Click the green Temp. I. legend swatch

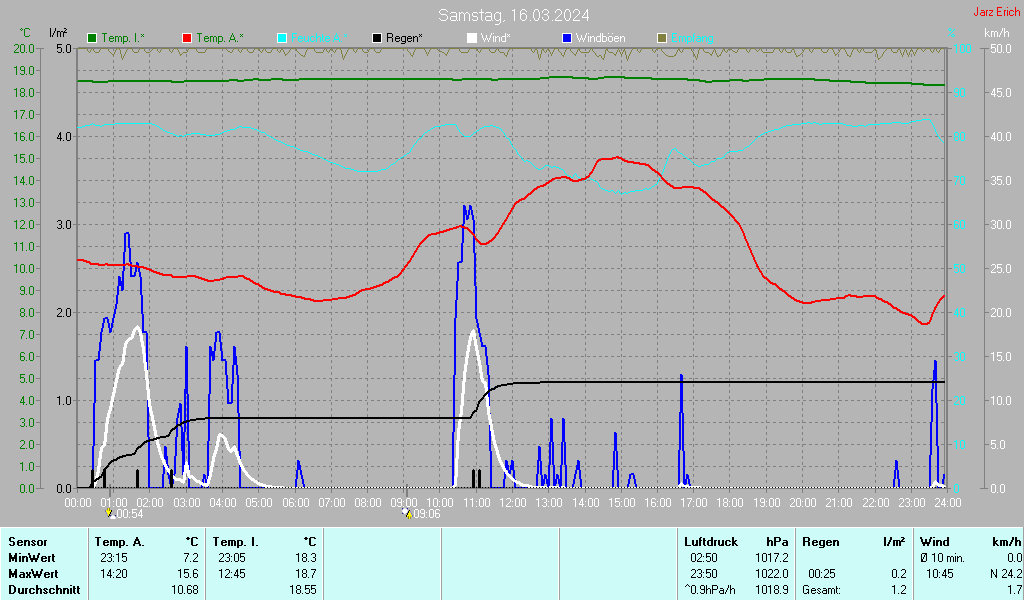[x=93, y=38]
